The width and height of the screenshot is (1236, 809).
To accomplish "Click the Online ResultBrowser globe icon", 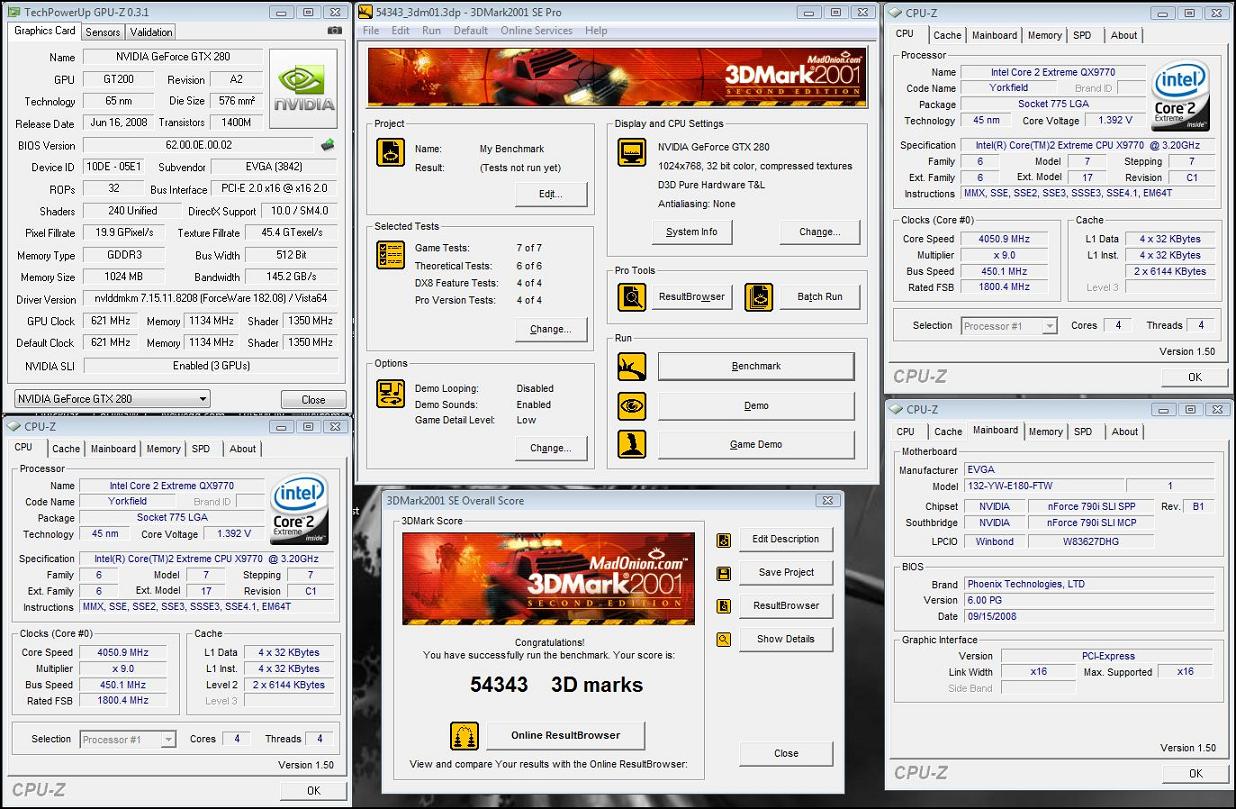I will click(x=464, y=736).
